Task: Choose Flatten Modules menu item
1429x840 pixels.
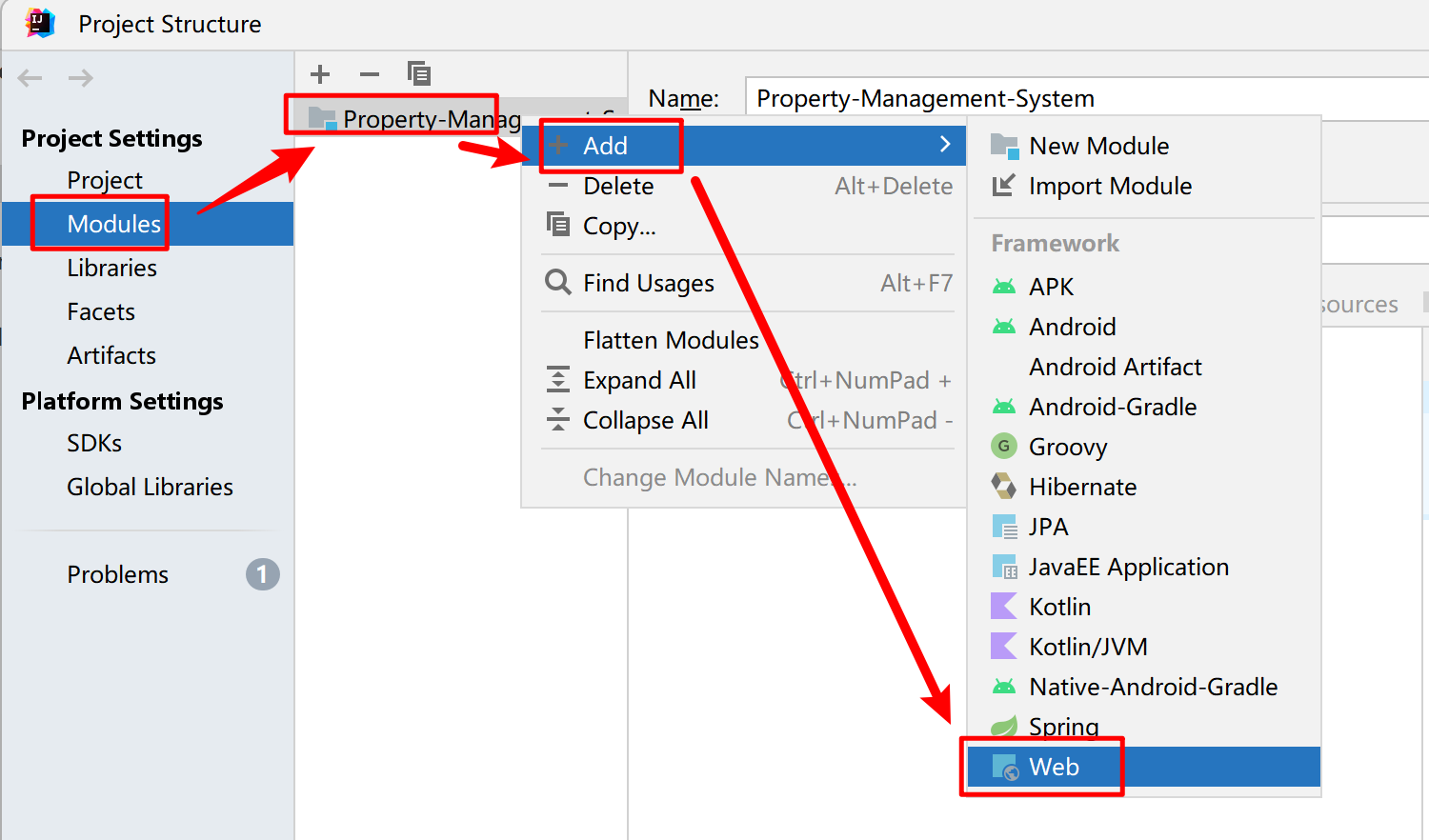Action: pos(743,340)
